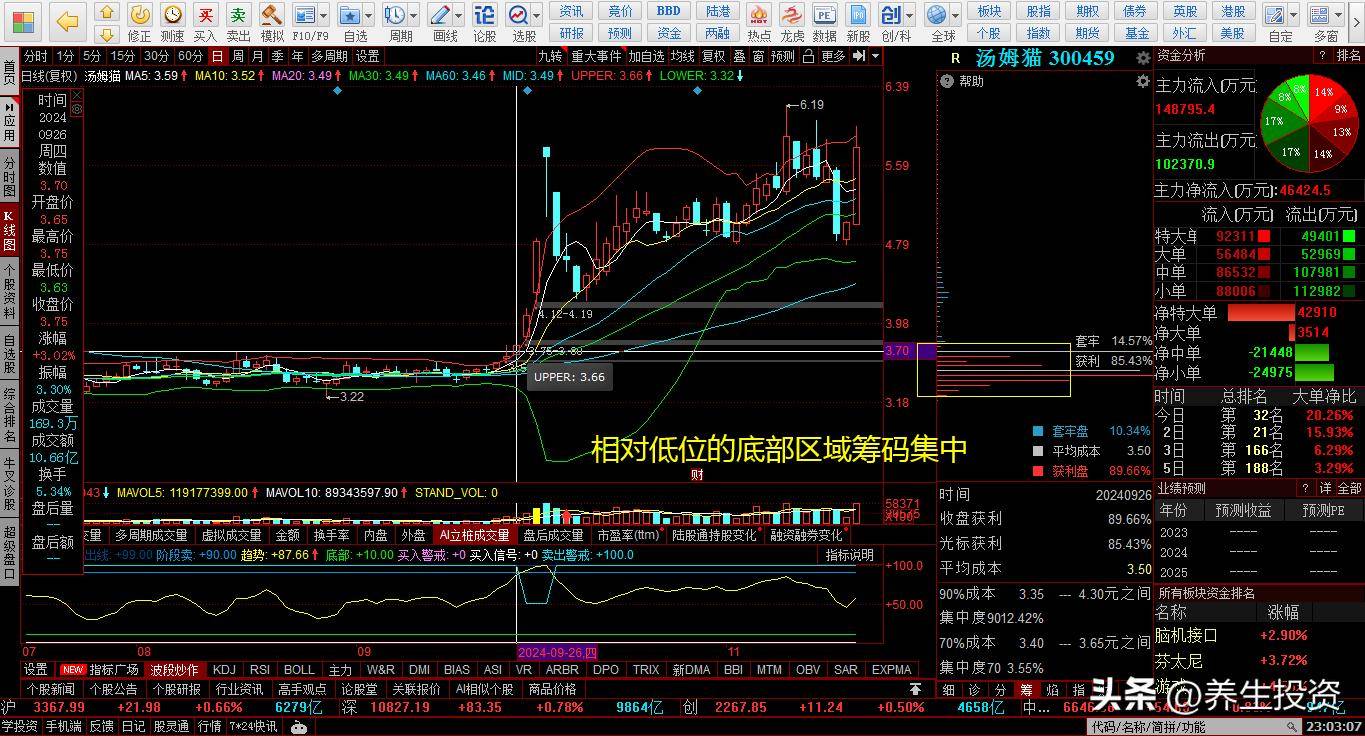Toggle the 窗 window option in chart toolbar
Image resolution: width=1365 pixels, height=736 pixels.
[759, 56]
